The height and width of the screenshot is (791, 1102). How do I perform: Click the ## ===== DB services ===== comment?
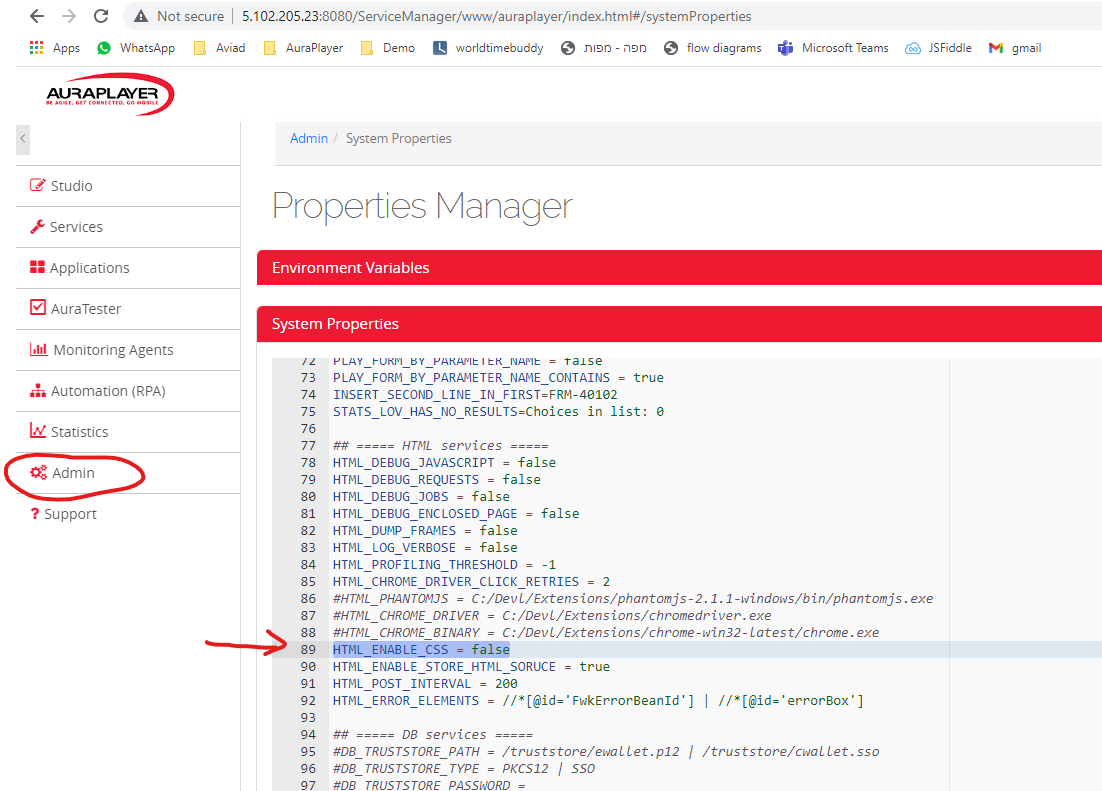(x=433, y=735)
